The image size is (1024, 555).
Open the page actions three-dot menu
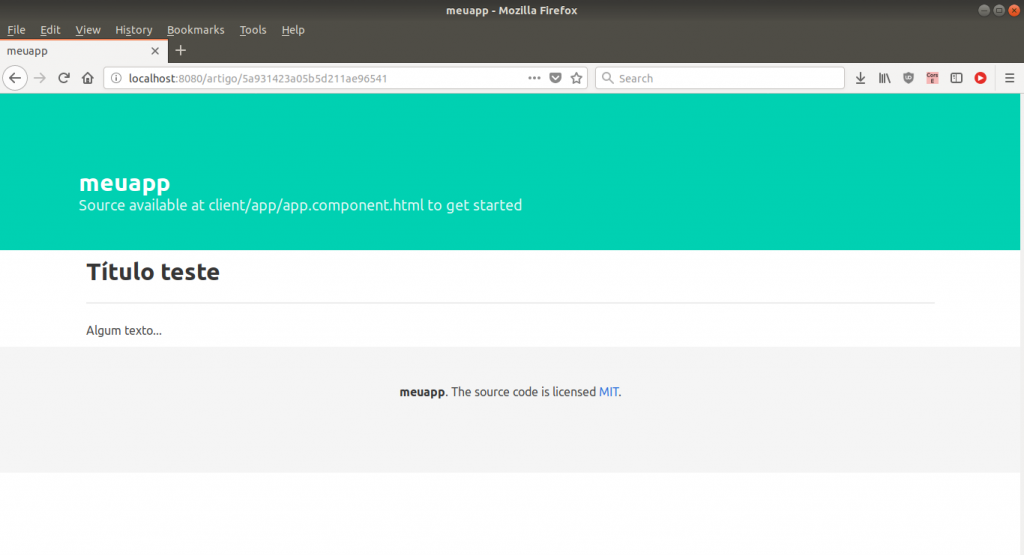coord(534,78)
